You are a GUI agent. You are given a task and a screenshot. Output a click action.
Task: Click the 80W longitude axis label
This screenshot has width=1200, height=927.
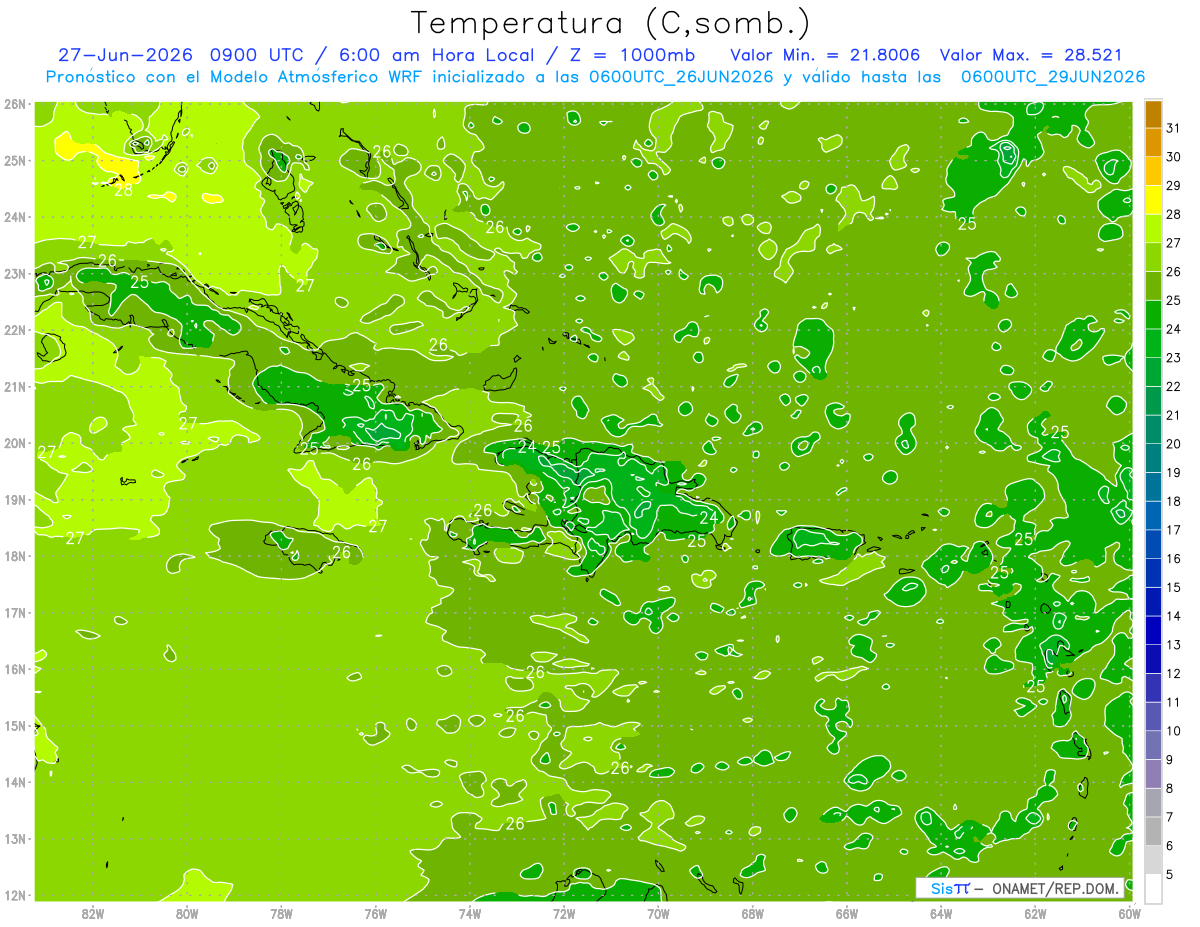[x=187, y=912]
